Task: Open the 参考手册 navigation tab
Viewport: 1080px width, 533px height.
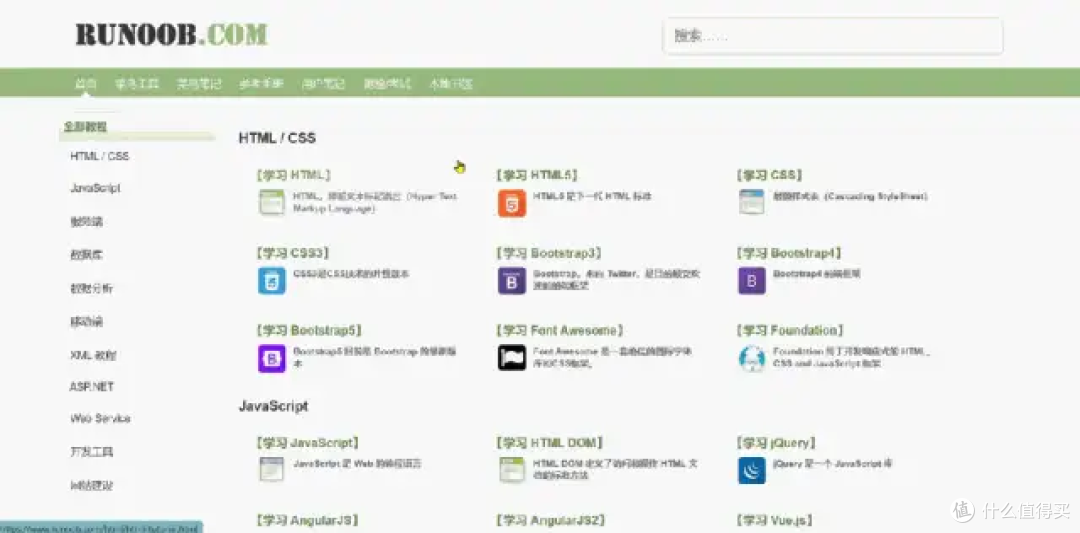Action: pos(261,84)
